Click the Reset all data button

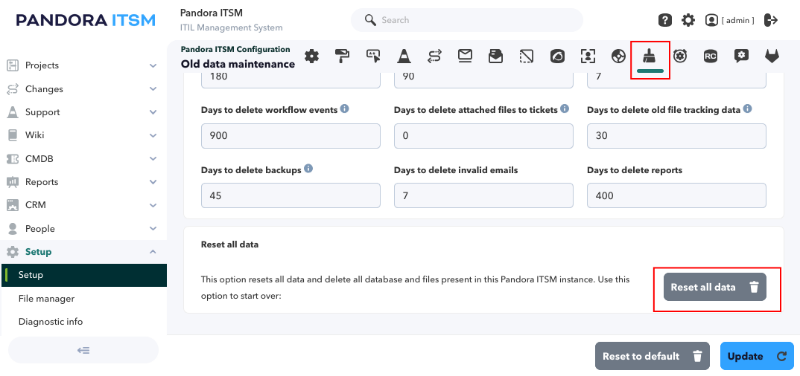(715, 287)
